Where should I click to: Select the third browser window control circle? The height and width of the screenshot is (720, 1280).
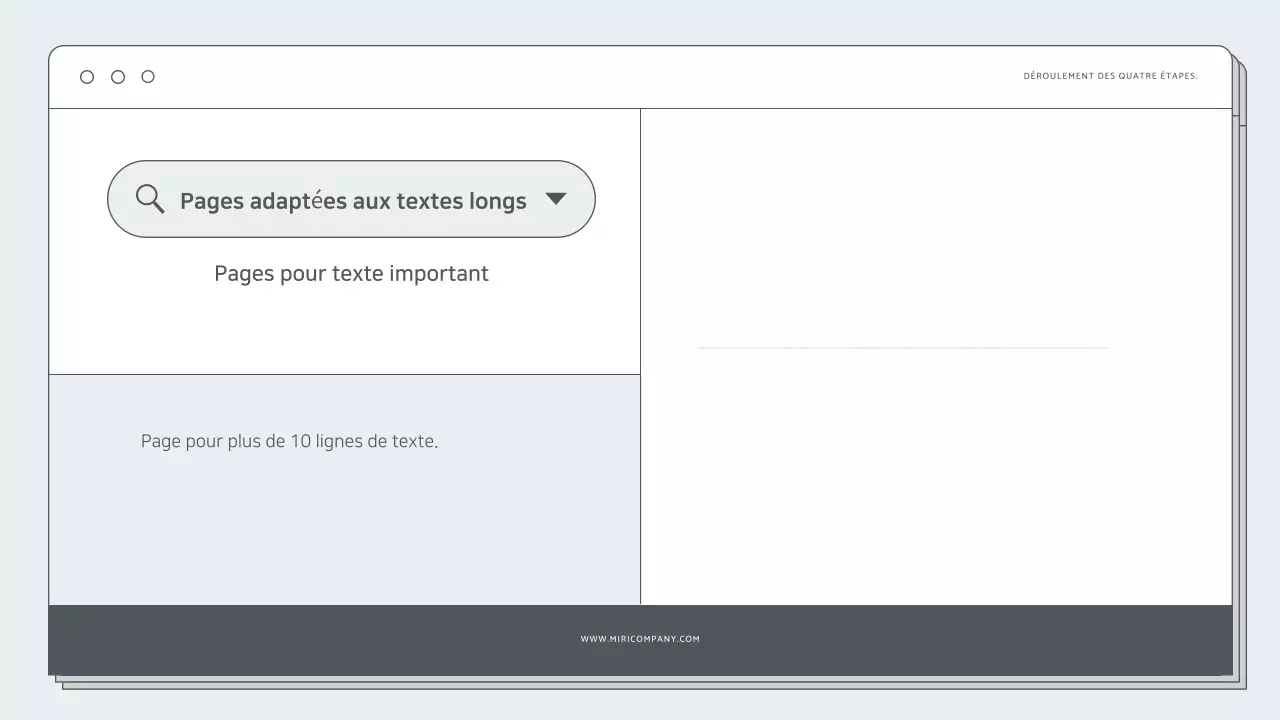148,76
